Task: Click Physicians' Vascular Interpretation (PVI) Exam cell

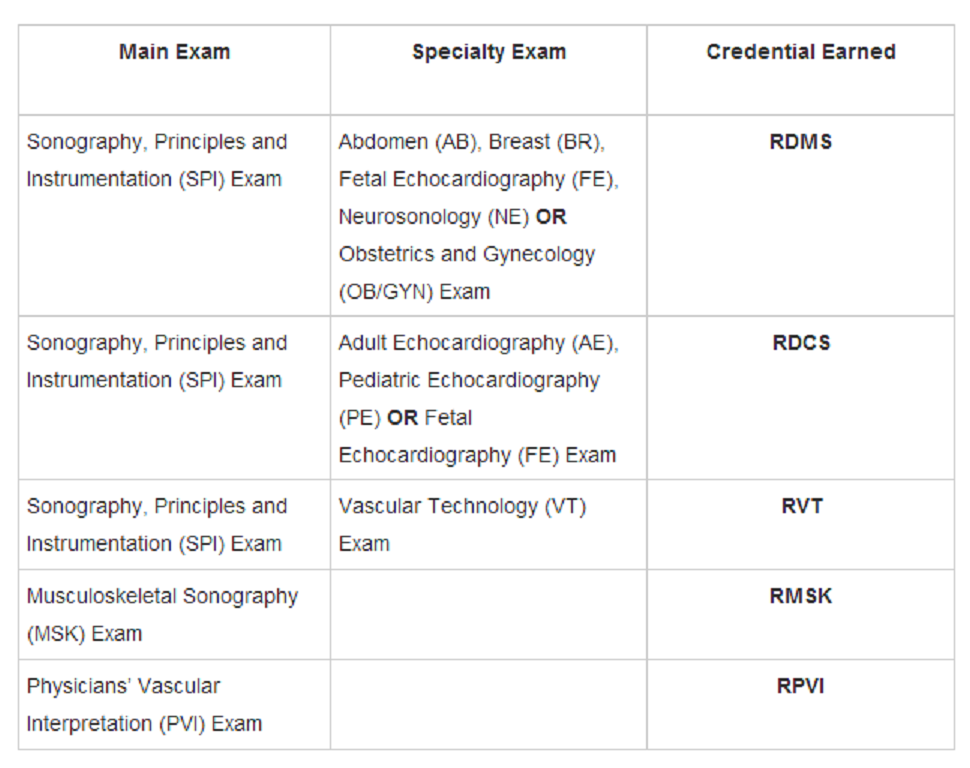Action: click(174, 705)
